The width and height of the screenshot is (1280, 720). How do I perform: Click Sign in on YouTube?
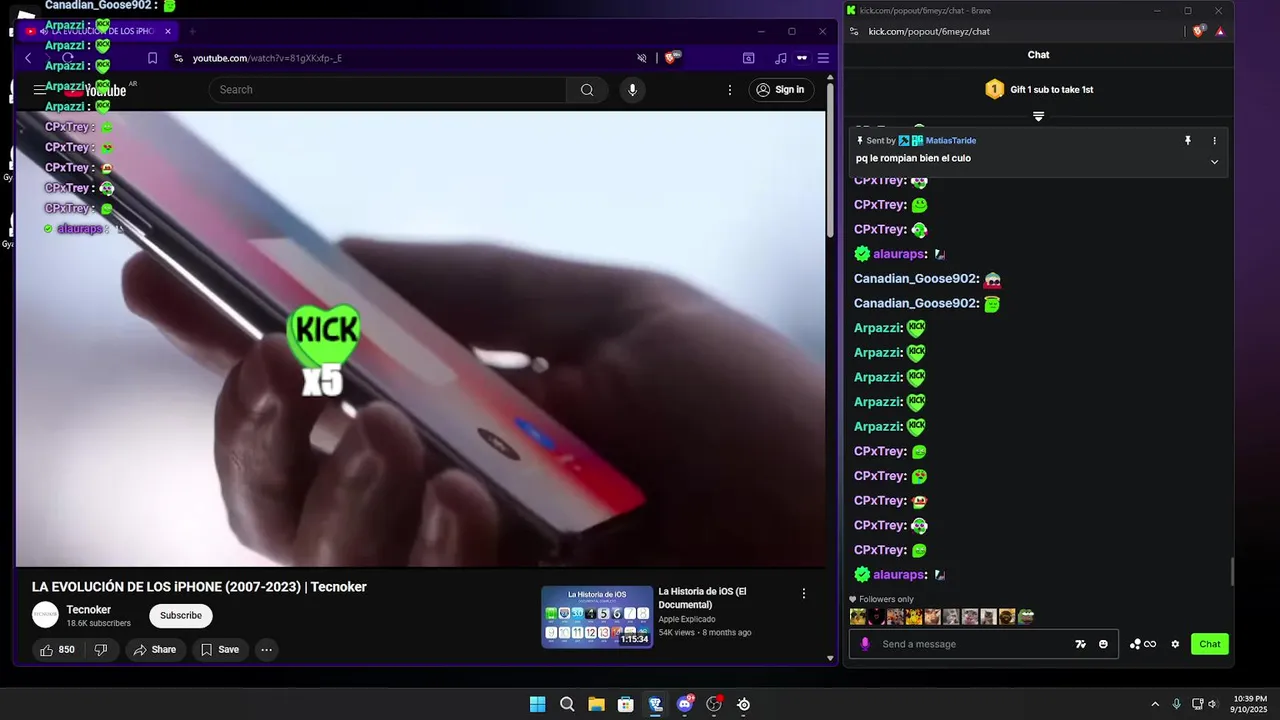(781, 90)
